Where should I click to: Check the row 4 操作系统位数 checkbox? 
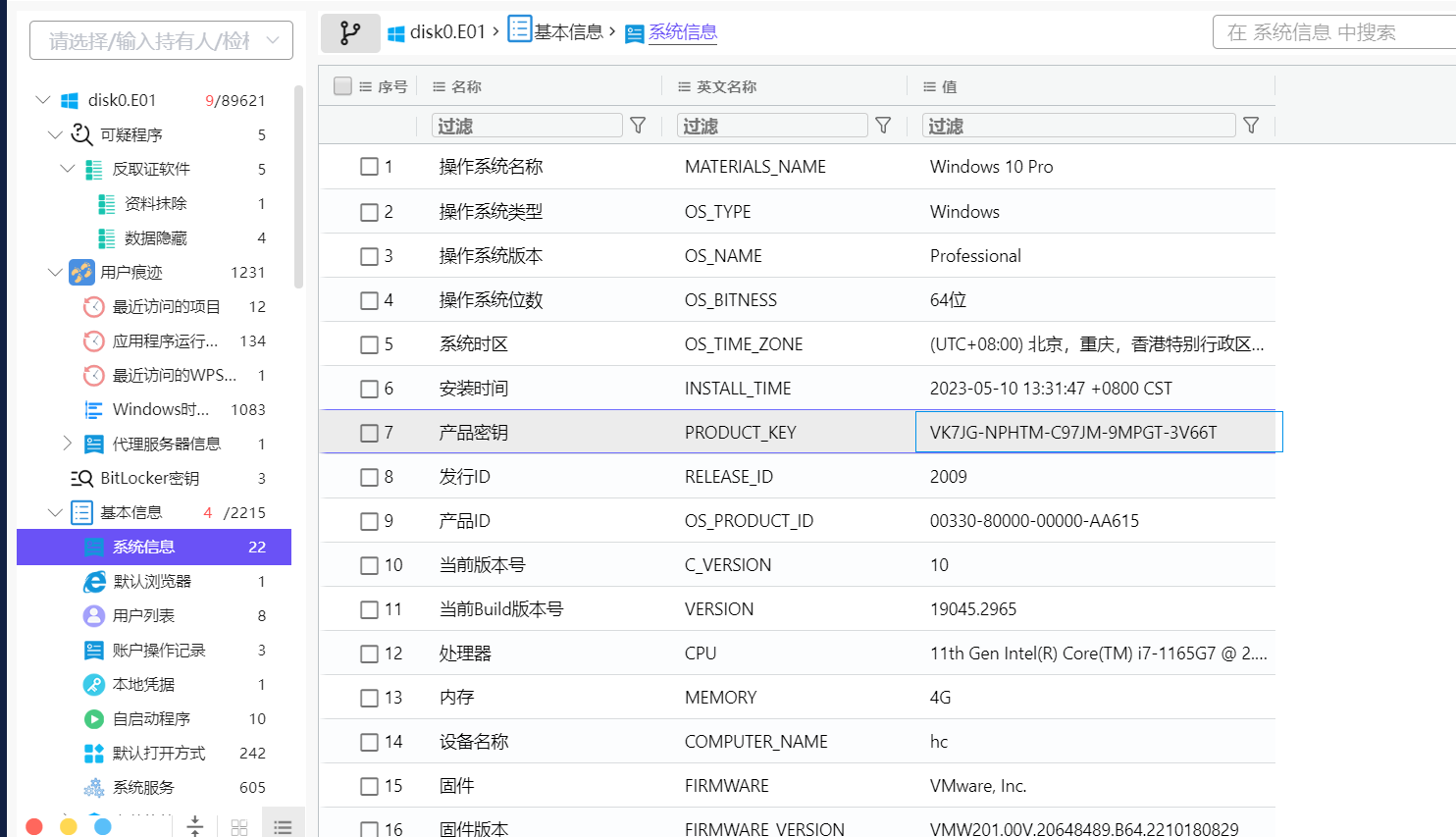click(369, 300)
